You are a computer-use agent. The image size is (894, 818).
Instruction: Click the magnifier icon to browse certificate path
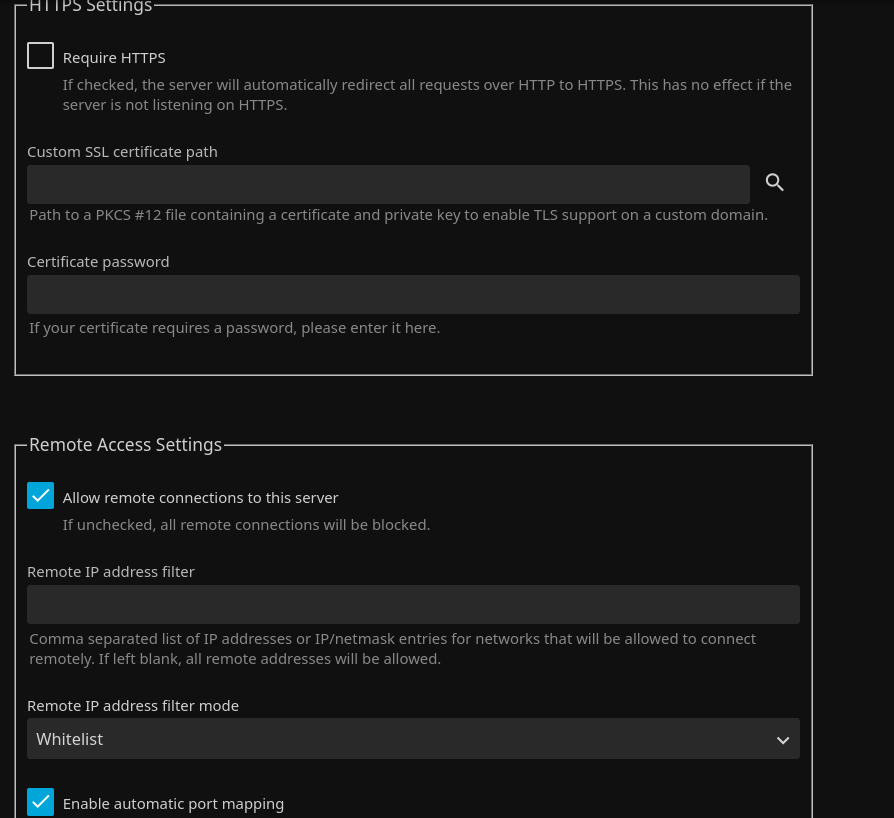775,183
